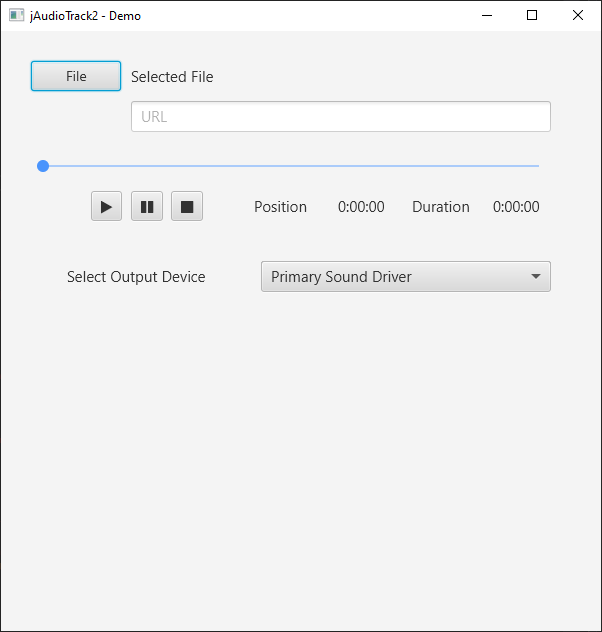The width and height of the screenshot is (602, 632).
Task: Click the blue seek slider thumb
Action: (43, 166)
